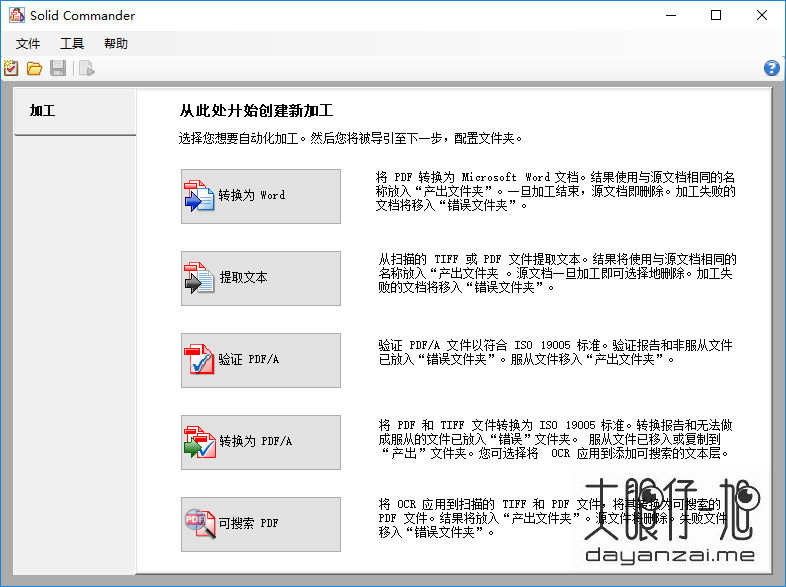Click the description starting 将 OCR 应用到扫描的
786x587 pixels.
[552, 518]
